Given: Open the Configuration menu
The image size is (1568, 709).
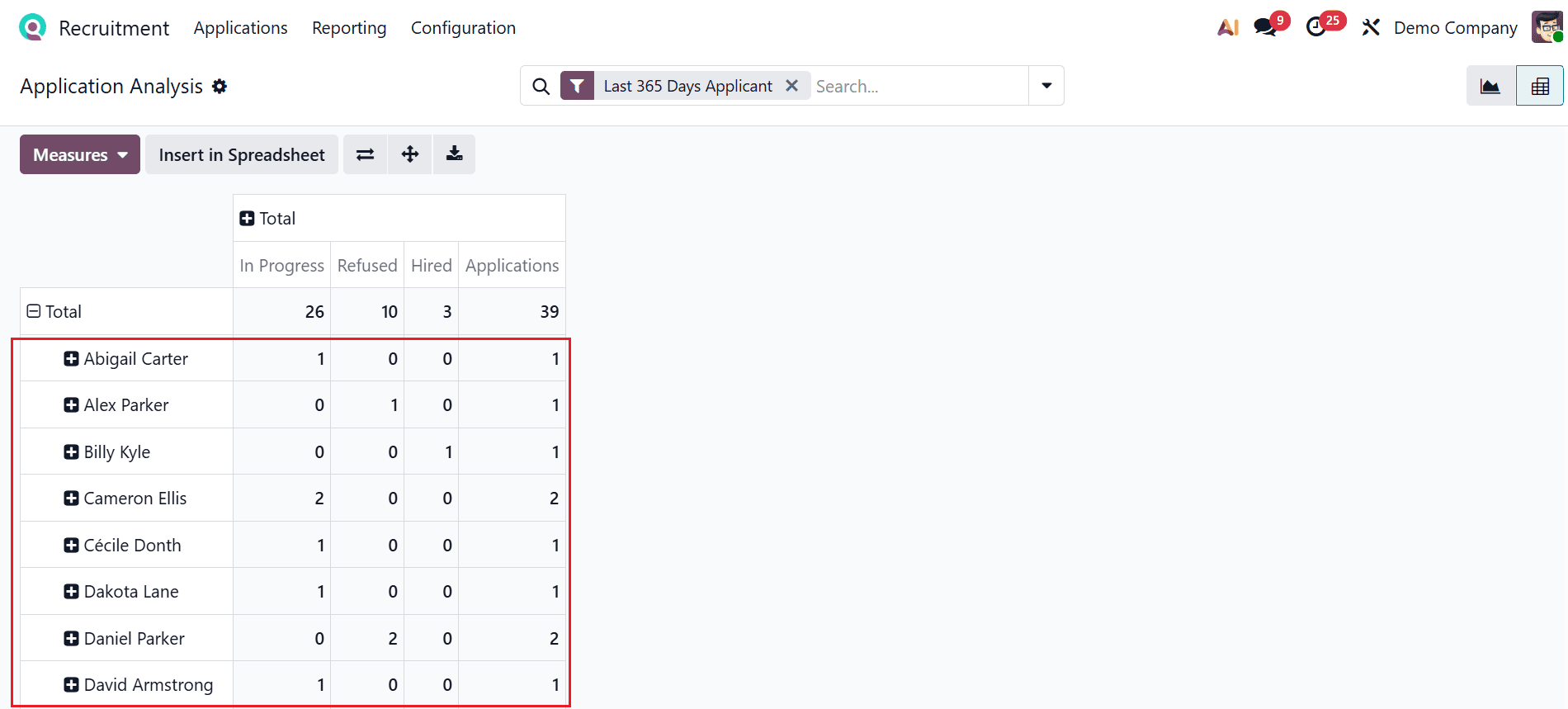Looking at the screenshot, I should pyautogui.click(x=463, y=27).
